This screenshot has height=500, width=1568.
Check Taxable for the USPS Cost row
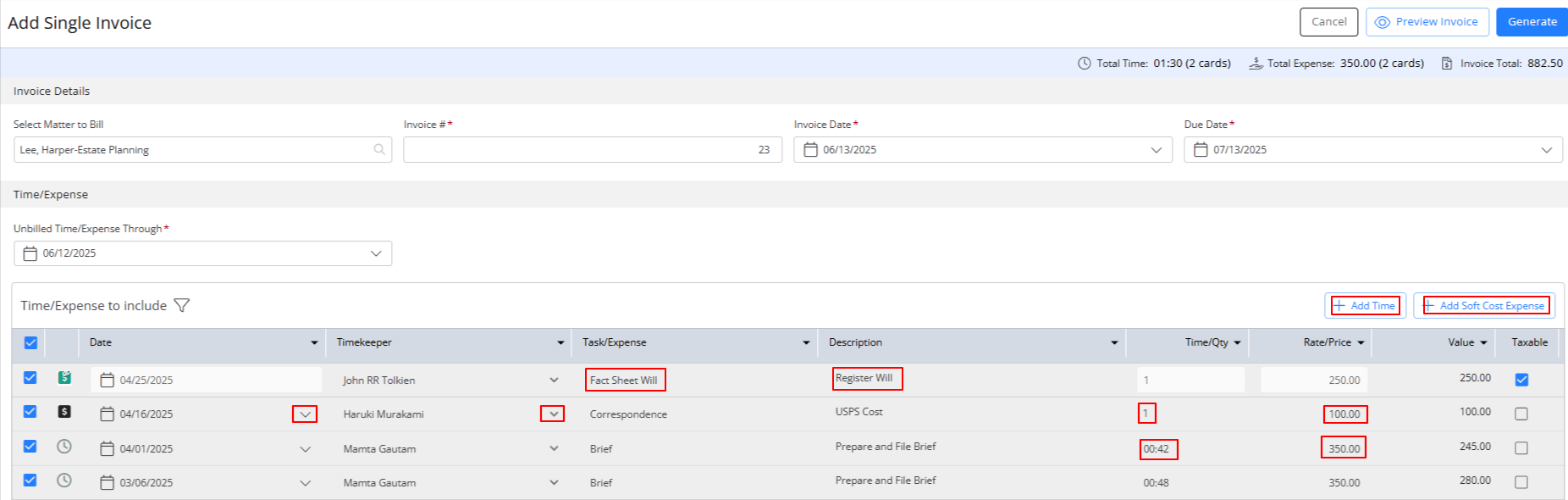coord(1521,414)
